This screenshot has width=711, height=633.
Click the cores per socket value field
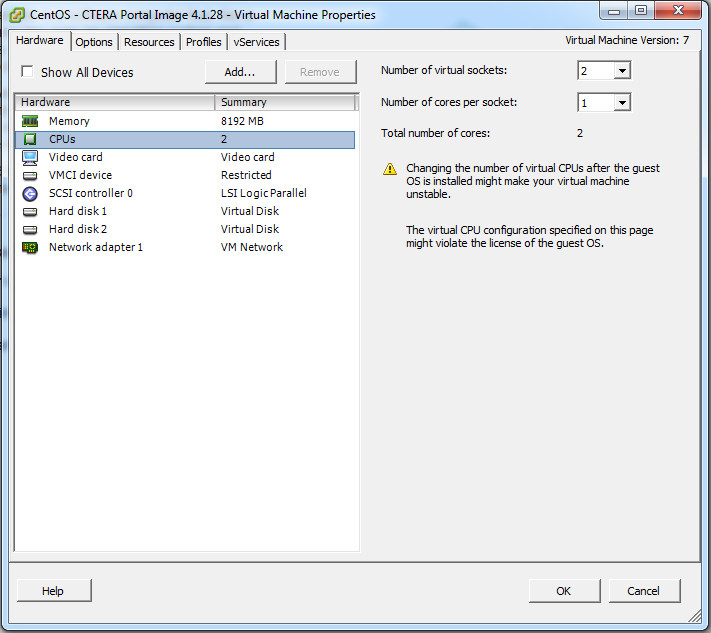click(596, 103)
